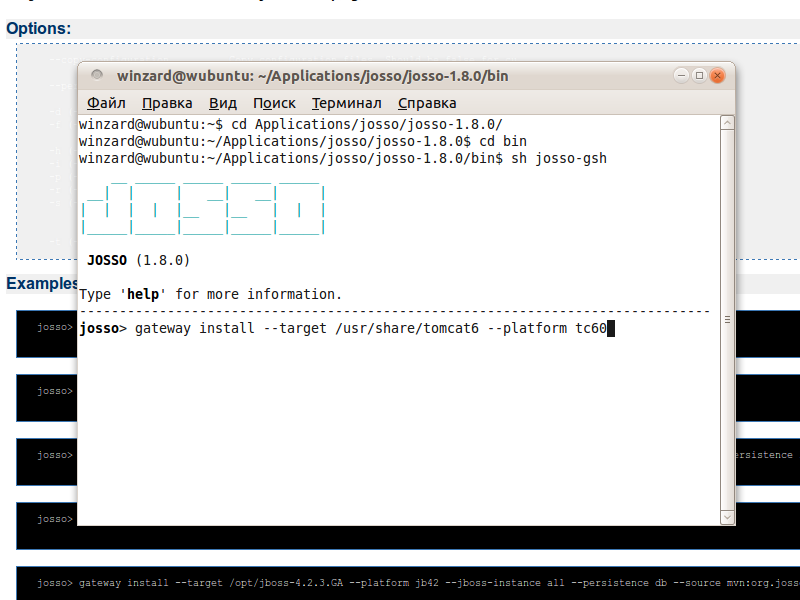The image size is (800, 600).
Task: Open the Поиск menu
Action: tap(274, 103)
